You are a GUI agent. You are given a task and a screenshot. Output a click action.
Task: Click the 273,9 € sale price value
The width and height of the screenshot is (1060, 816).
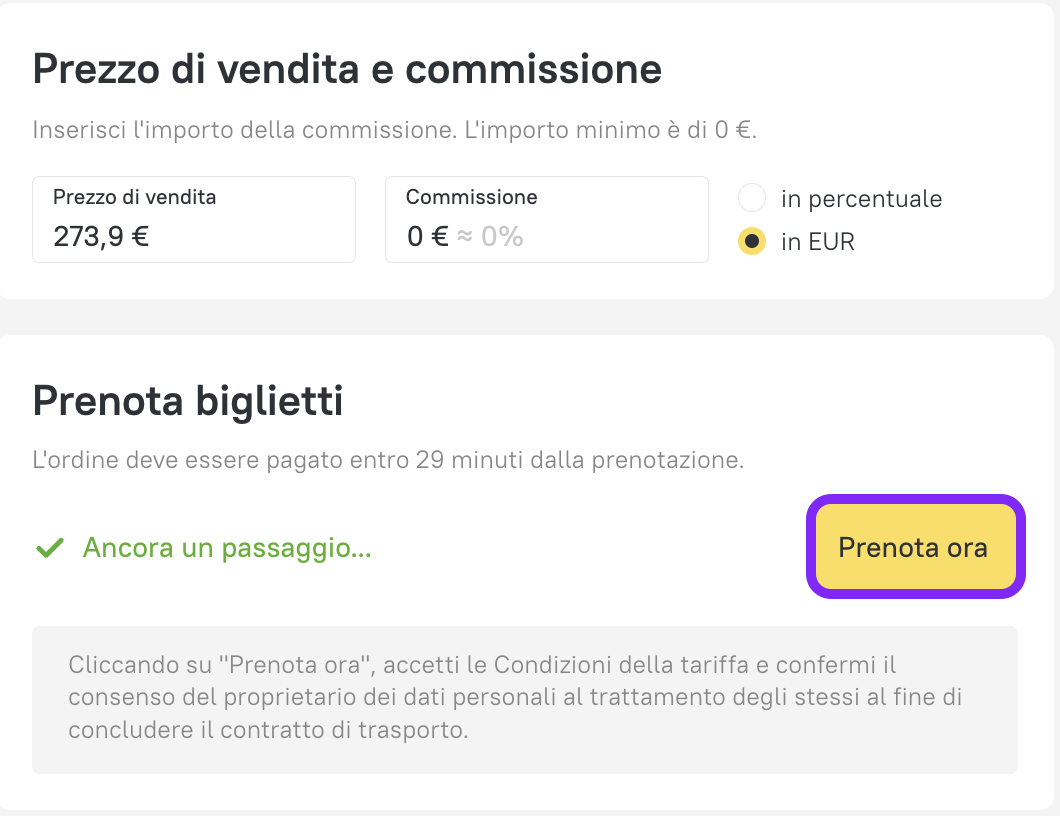click(x=101, y=237)
